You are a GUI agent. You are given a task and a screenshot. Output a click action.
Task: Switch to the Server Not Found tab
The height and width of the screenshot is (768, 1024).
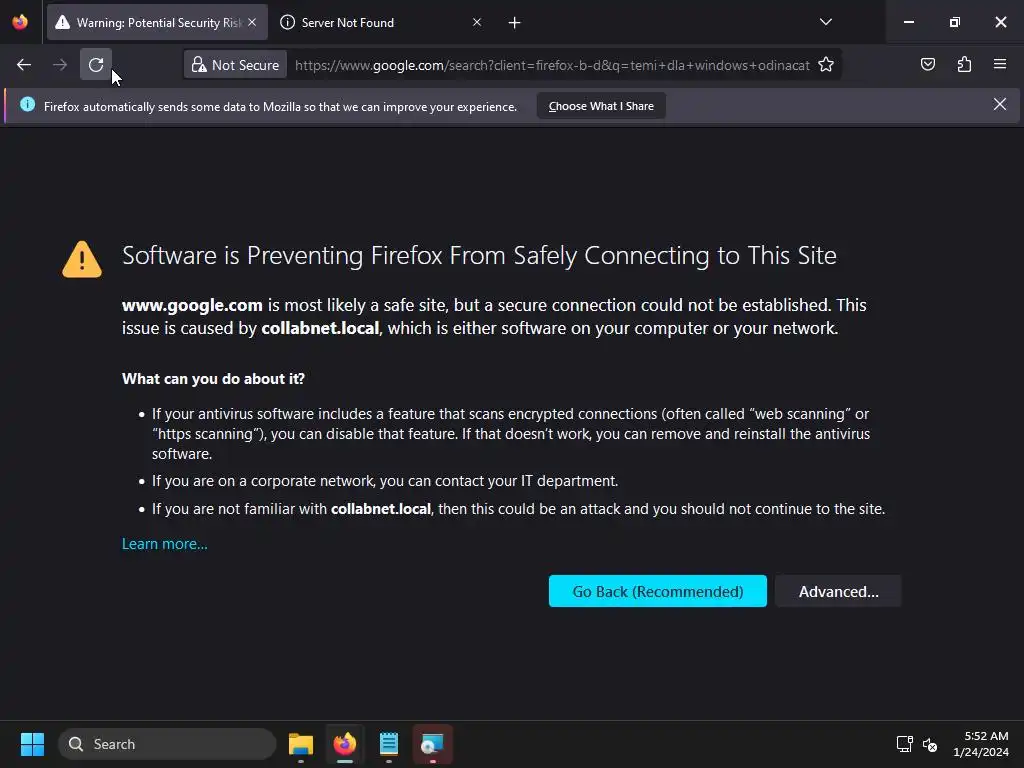(x=382, y=22)
